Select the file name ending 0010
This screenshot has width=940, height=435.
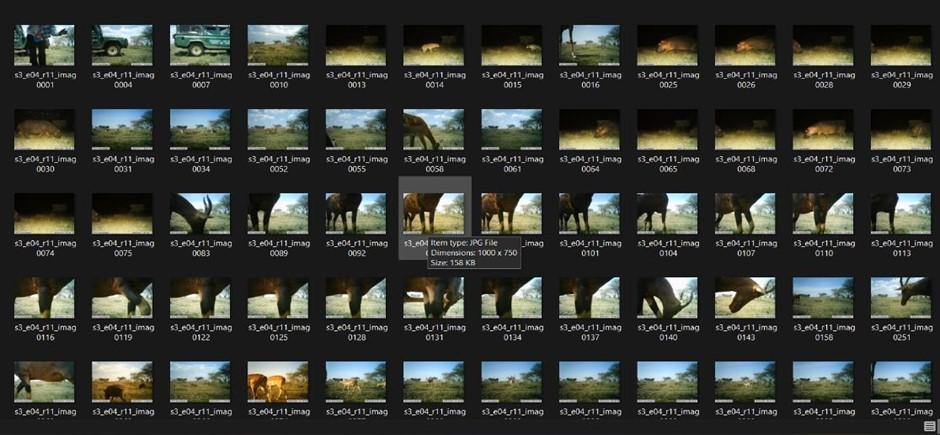pos(279,80)
